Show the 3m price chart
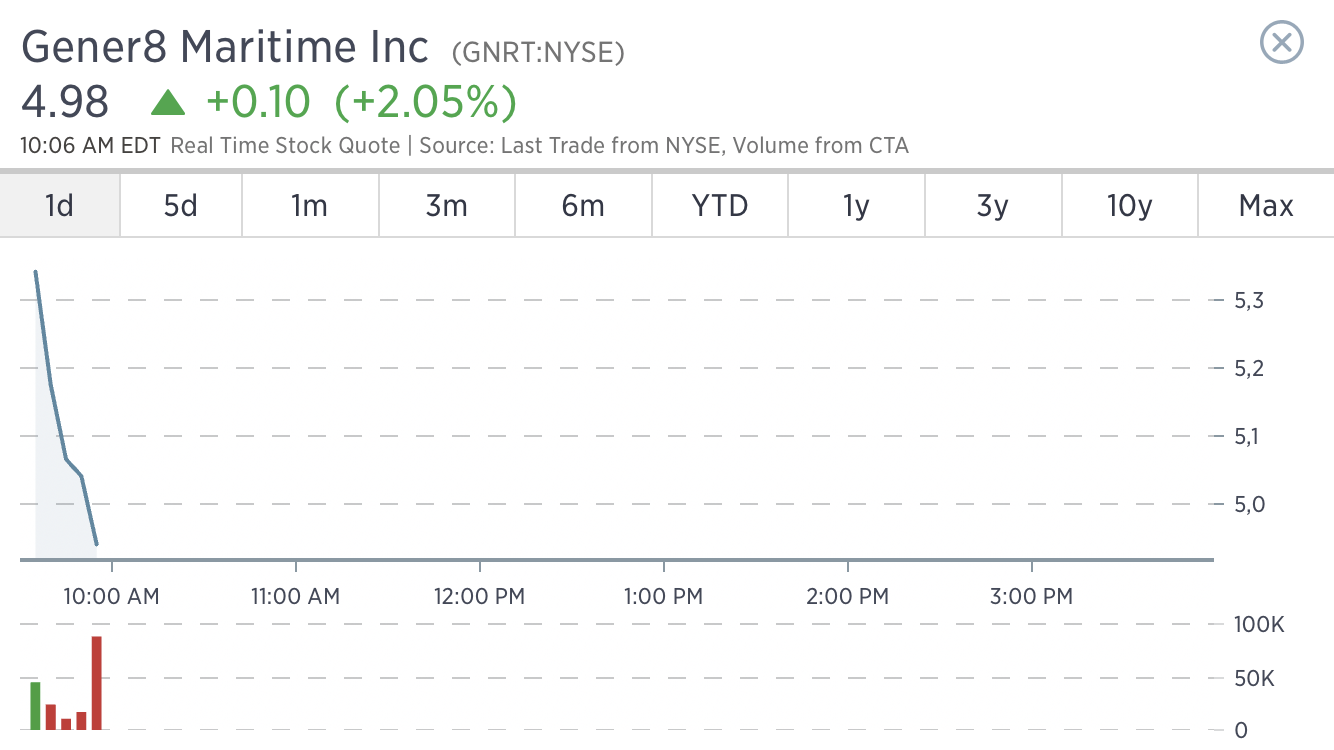The height and width of the screenshot is (750, 1334). [447, 206]
